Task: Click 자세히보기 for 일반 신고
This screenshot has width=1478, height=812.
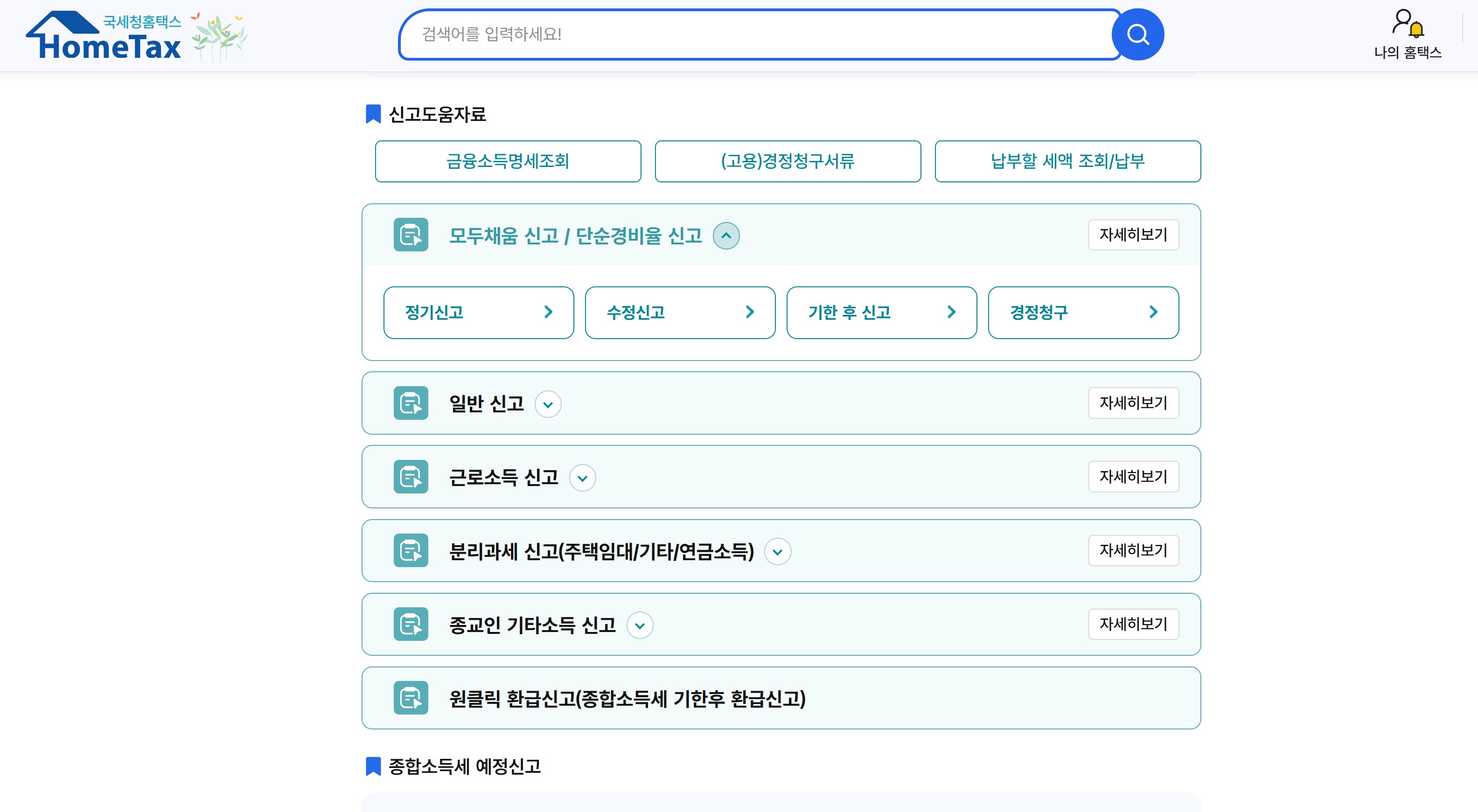Action: (x=1133, y=403)
